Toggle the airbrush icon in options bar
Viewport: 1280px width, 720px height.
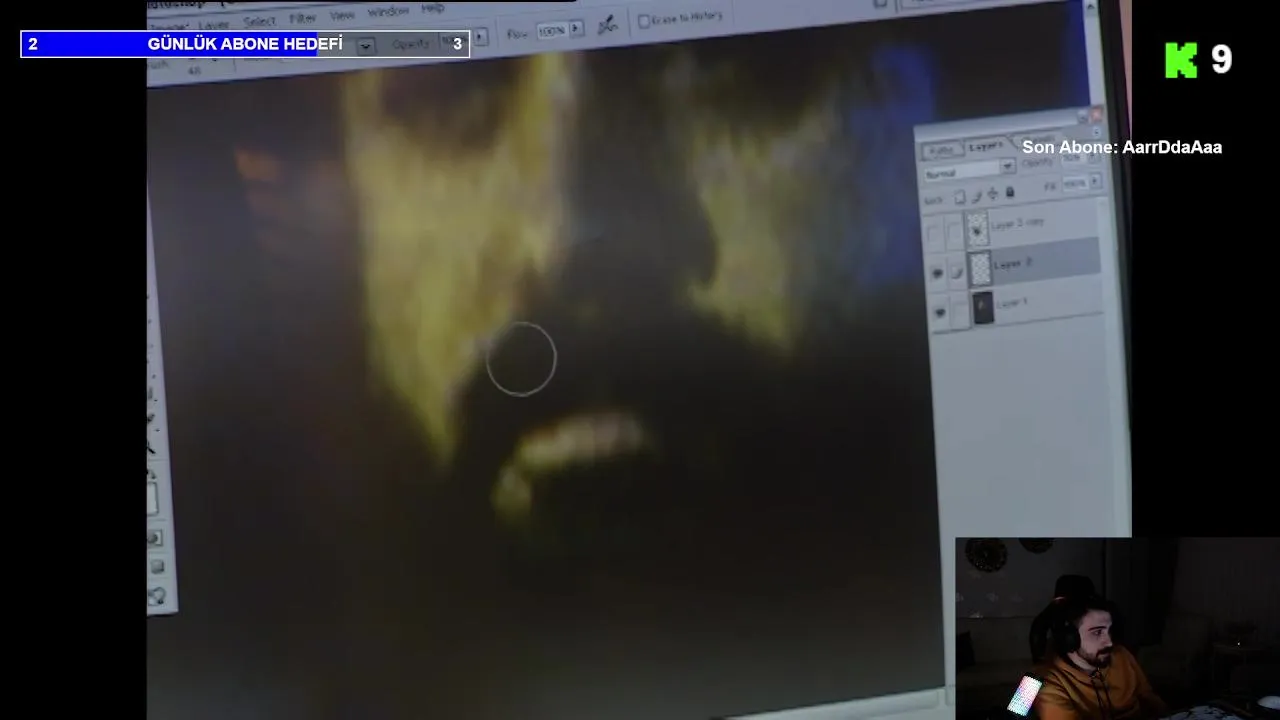[607, 26]
